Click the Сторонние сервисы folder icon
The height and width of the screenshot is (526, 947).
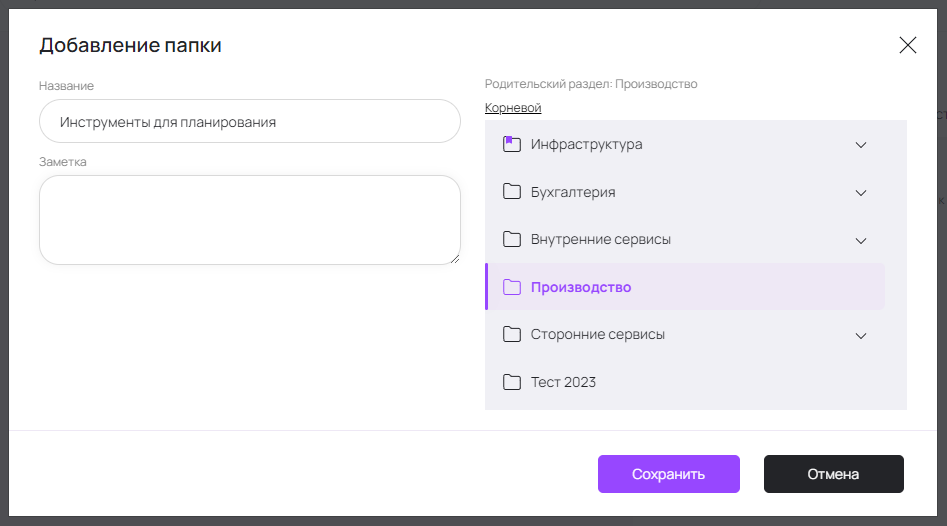click(512, 335)
